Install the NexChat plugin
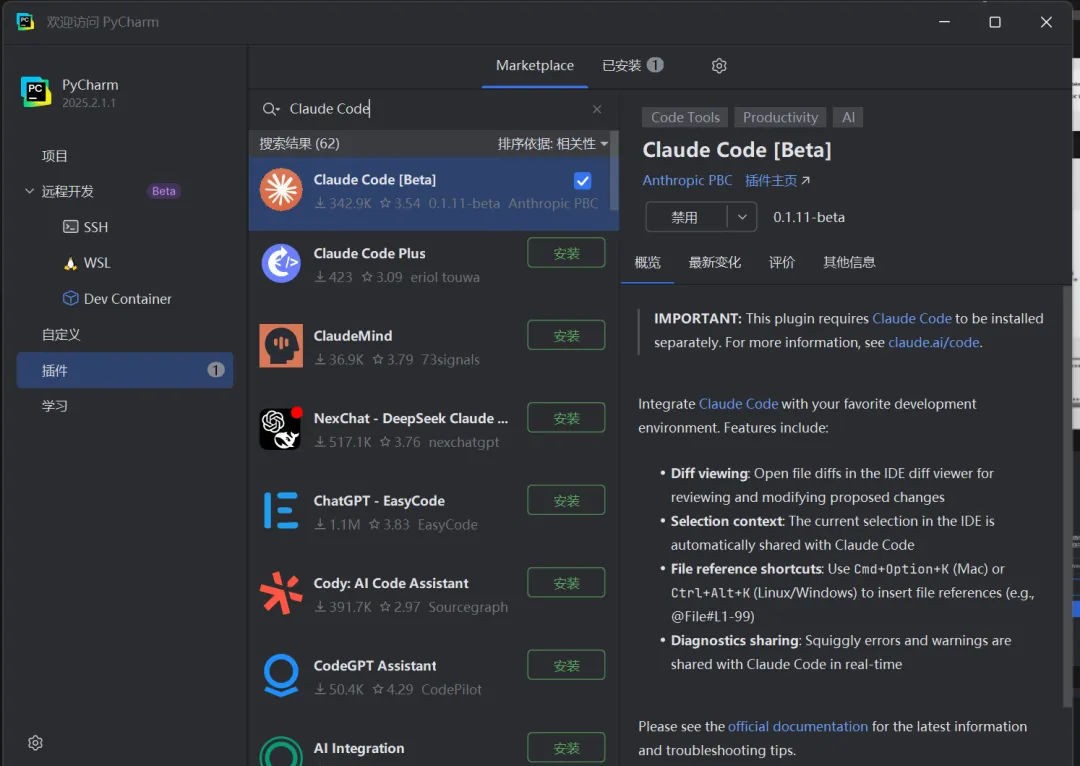1080x766 pixels. [x=566, y=417]
